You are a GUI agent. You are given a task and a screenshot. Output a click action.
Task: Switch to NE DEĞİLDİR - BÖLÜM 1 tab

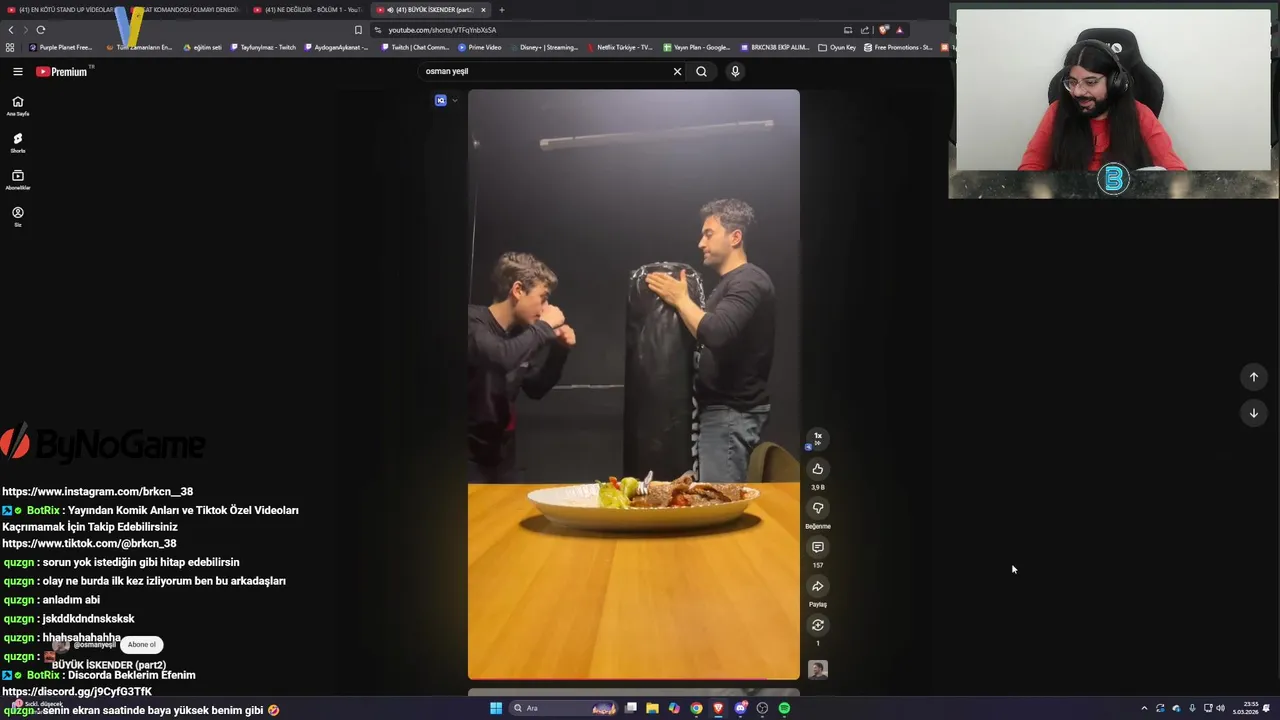tap(308, 10)
